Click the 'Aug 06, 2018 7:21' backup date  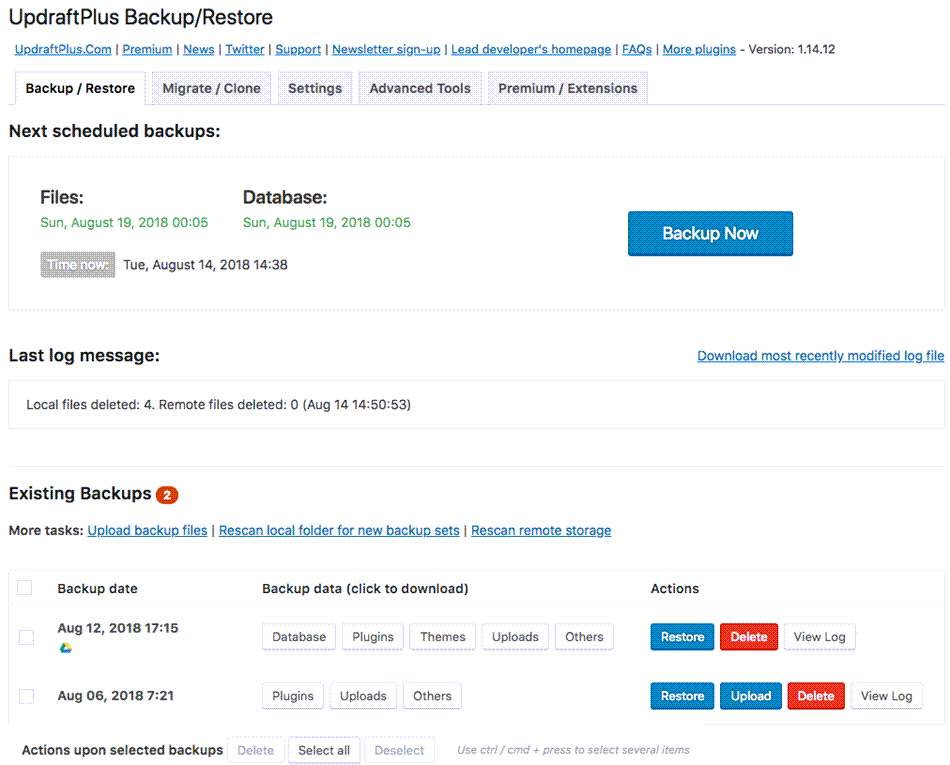click(x=116, y=696)
